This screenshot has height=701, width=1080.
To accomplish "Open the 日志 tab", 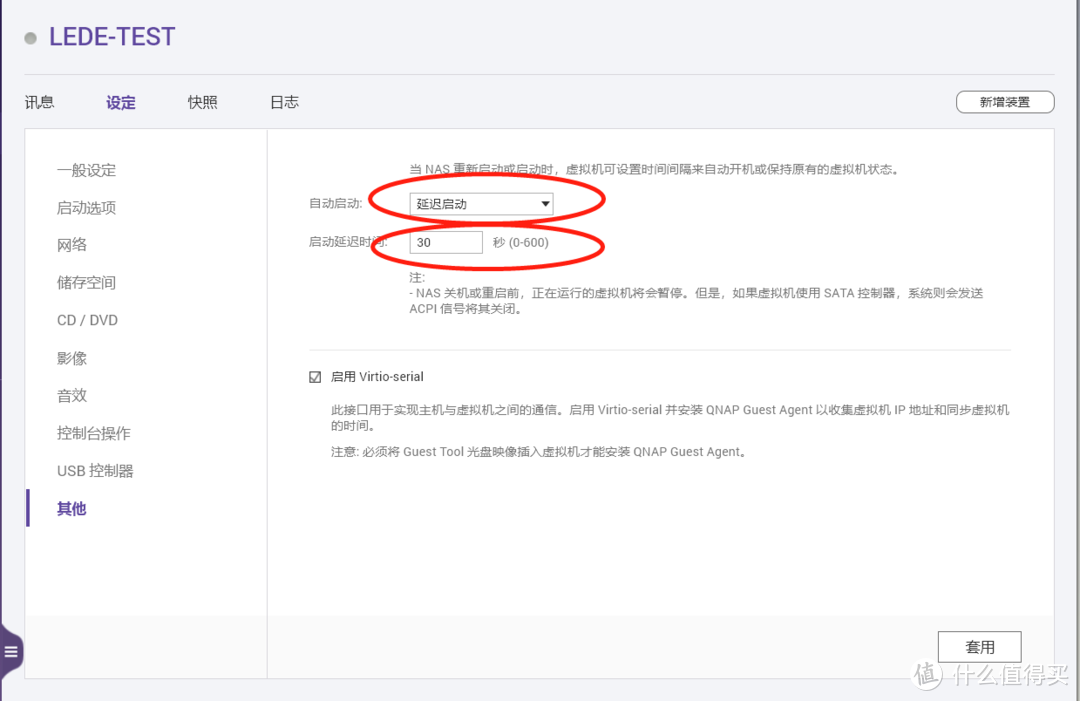I will pos(284,101).
